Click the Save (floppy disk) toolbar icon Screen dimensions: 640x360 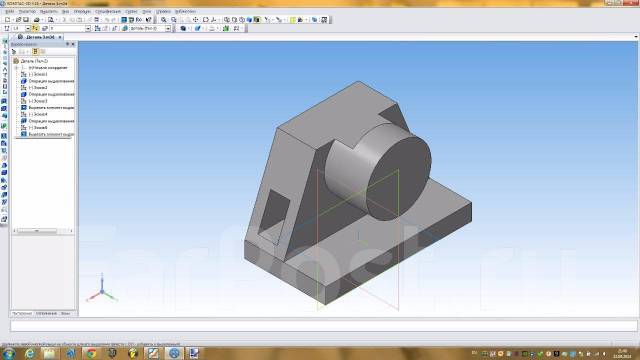[26, 20]
